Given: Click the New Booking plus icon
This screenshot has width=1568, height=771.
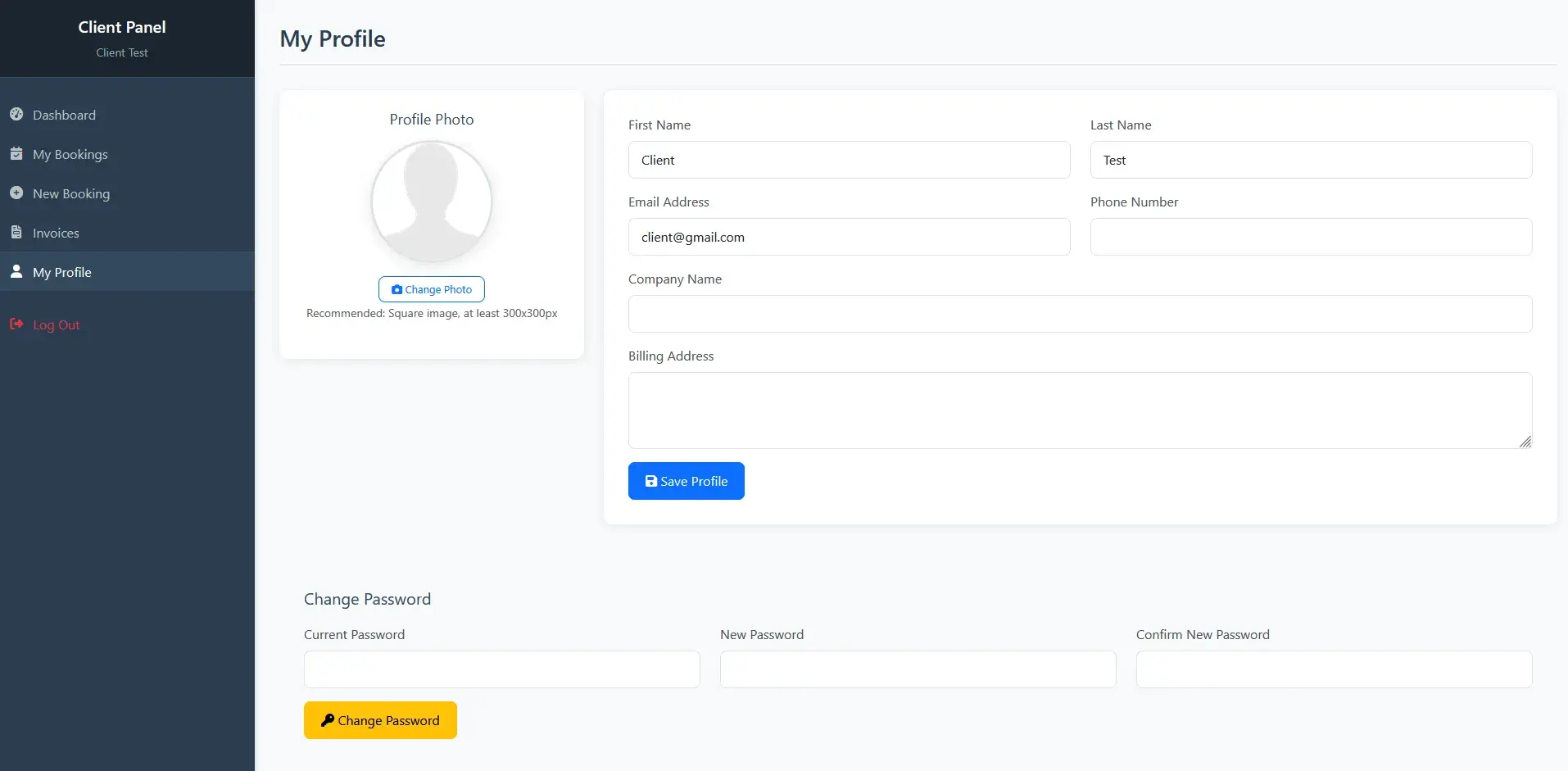Looking at the screenshot, I should (16, 193).
